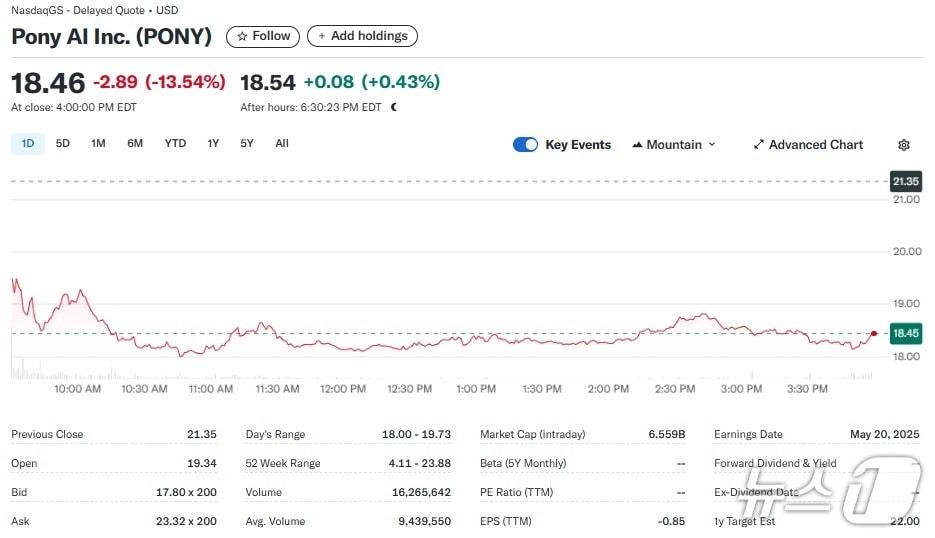The height and width of the screenshot is (538, 935).
Task: Click the Day's Range value 18.00 - 19.73
Action: coord(416,434)
